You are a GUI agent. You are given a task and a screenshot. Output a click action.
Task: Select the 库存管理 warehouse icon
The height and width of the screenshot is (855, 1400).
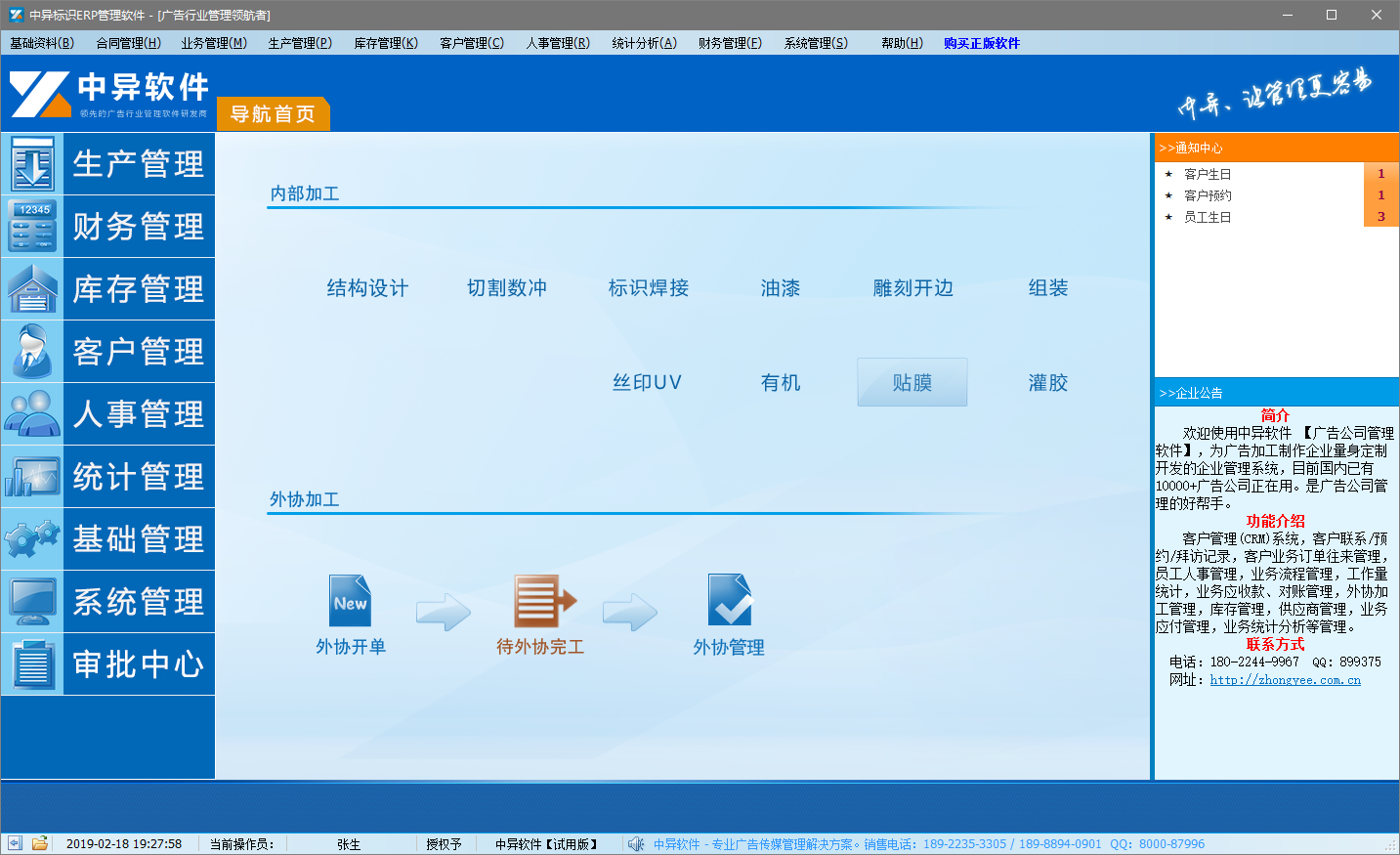[32, 289]
